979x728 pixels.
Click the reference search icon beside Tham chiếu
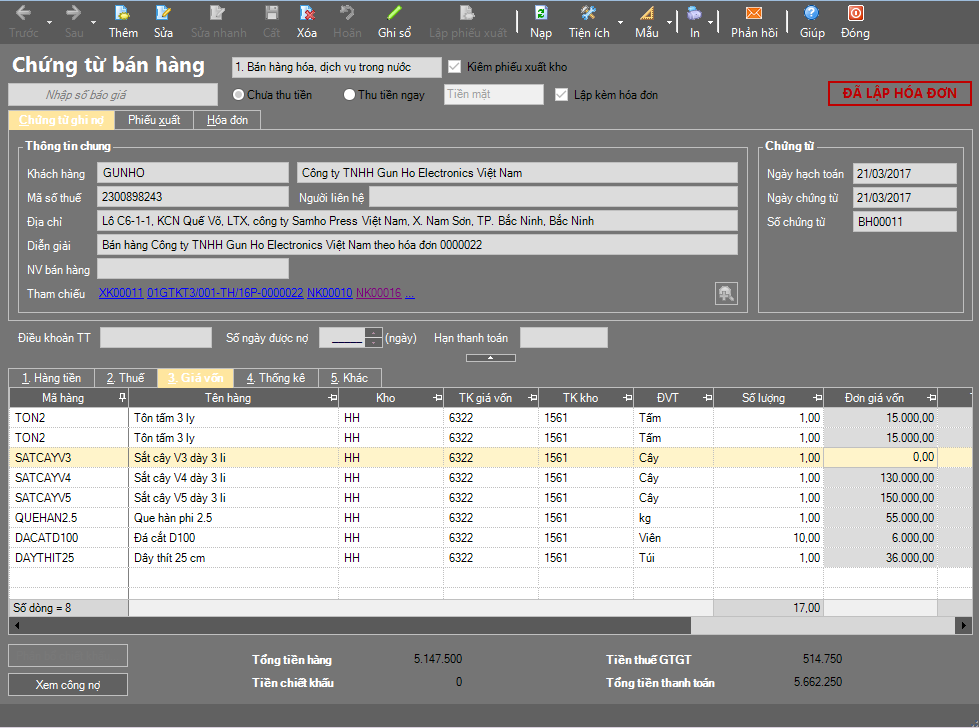726,293
